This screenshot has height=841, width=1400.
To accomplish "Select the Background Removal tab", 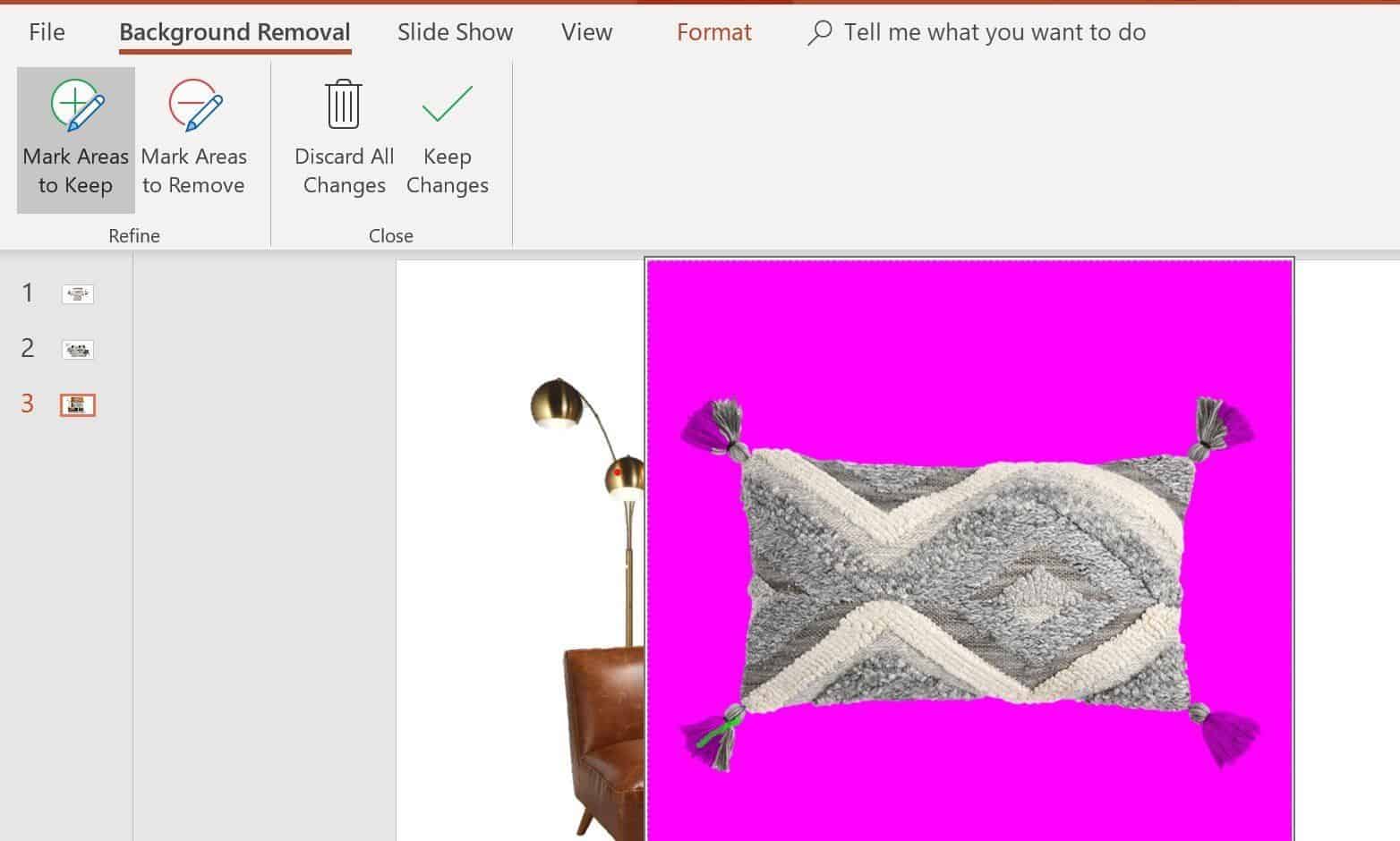I will coord(235,32).
